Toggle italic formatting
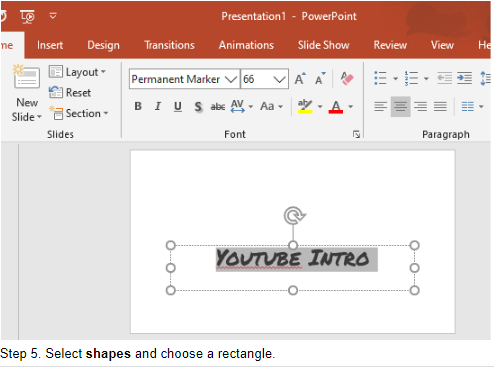This screenshot has width=494, height=369. click(158, 106)
